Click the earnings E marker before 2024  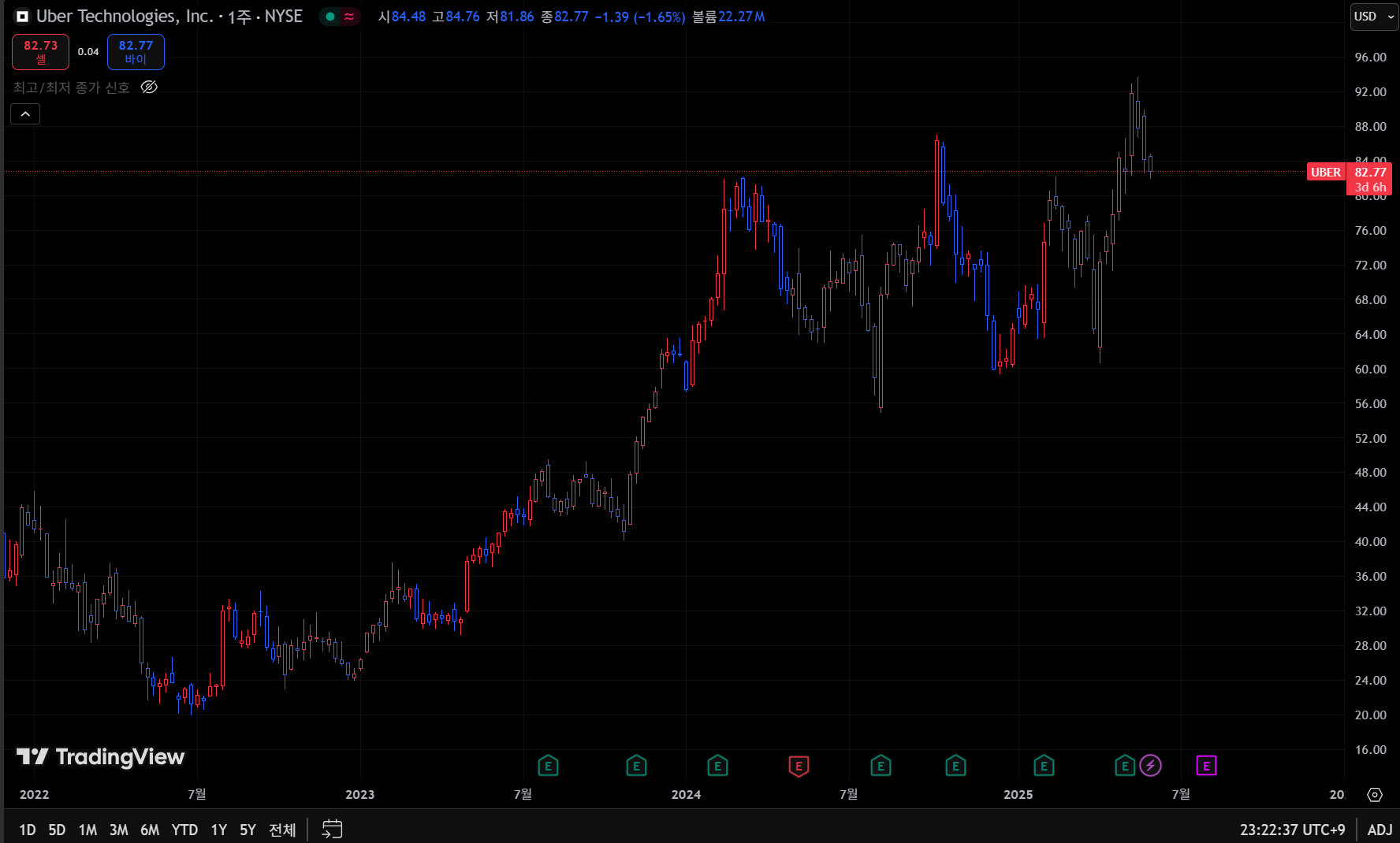pos(636,766)
